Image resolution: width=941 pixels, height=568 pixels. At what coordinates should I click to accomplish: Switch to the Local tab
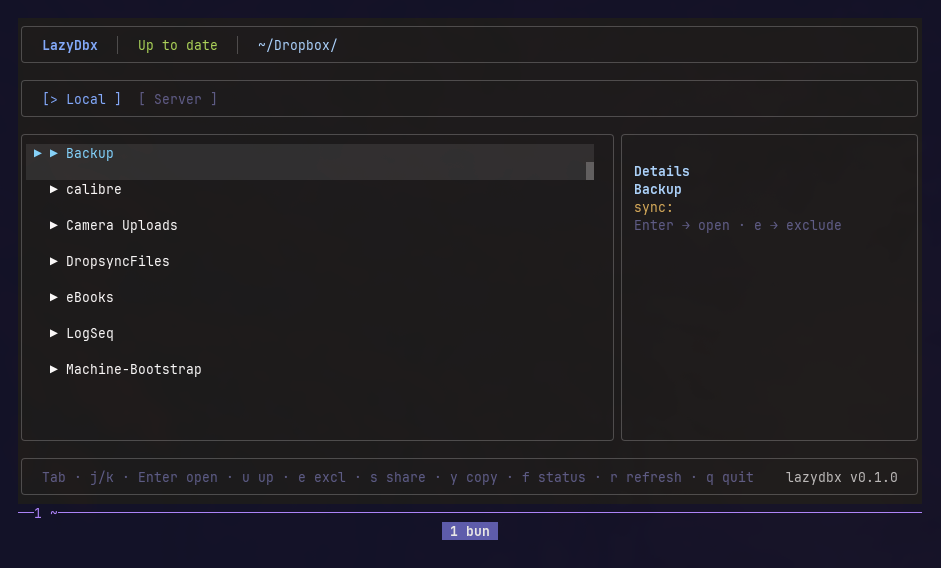click(x=82, y=99)
